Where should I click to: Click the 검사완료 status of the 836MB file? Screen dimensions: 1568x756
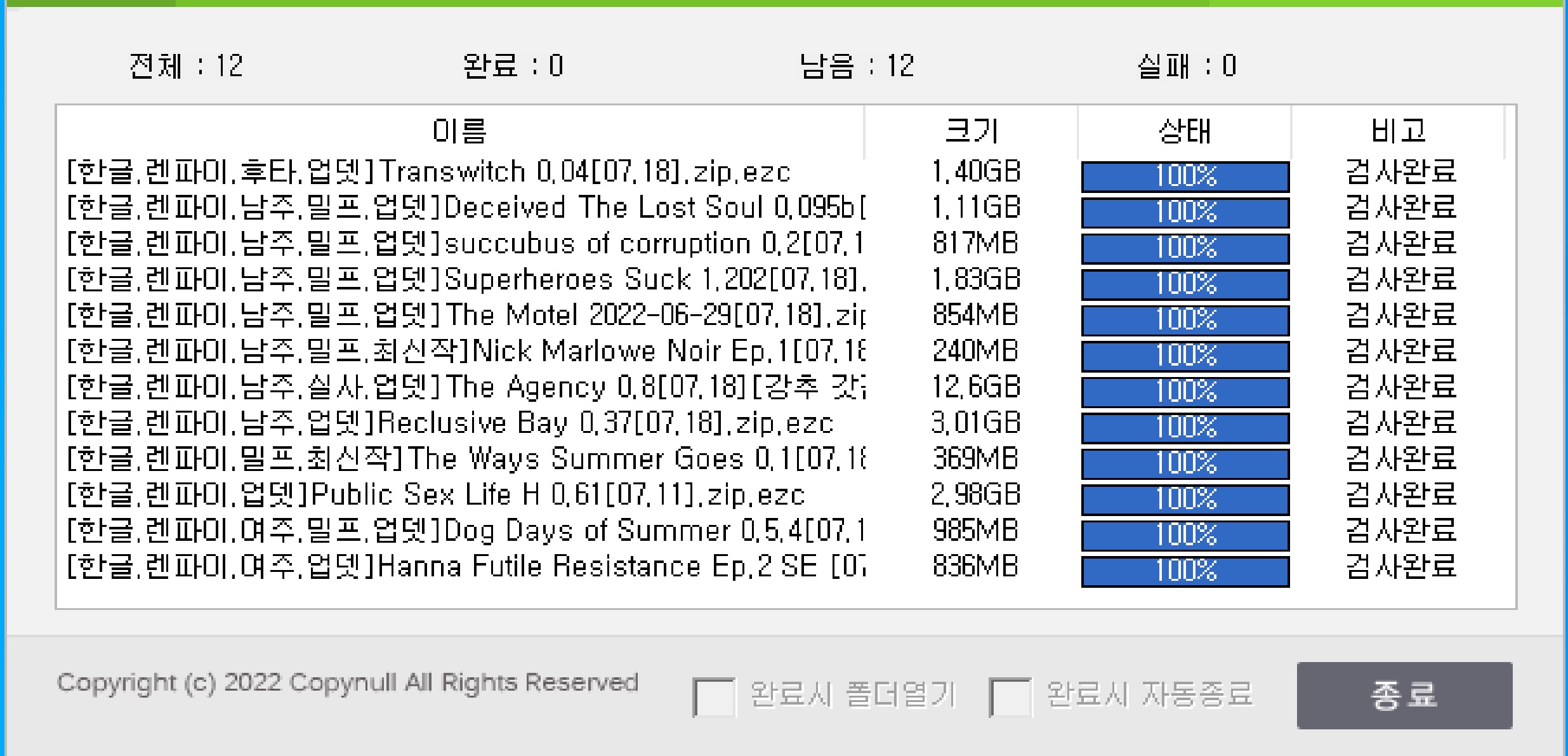(x=1400, y=566)
